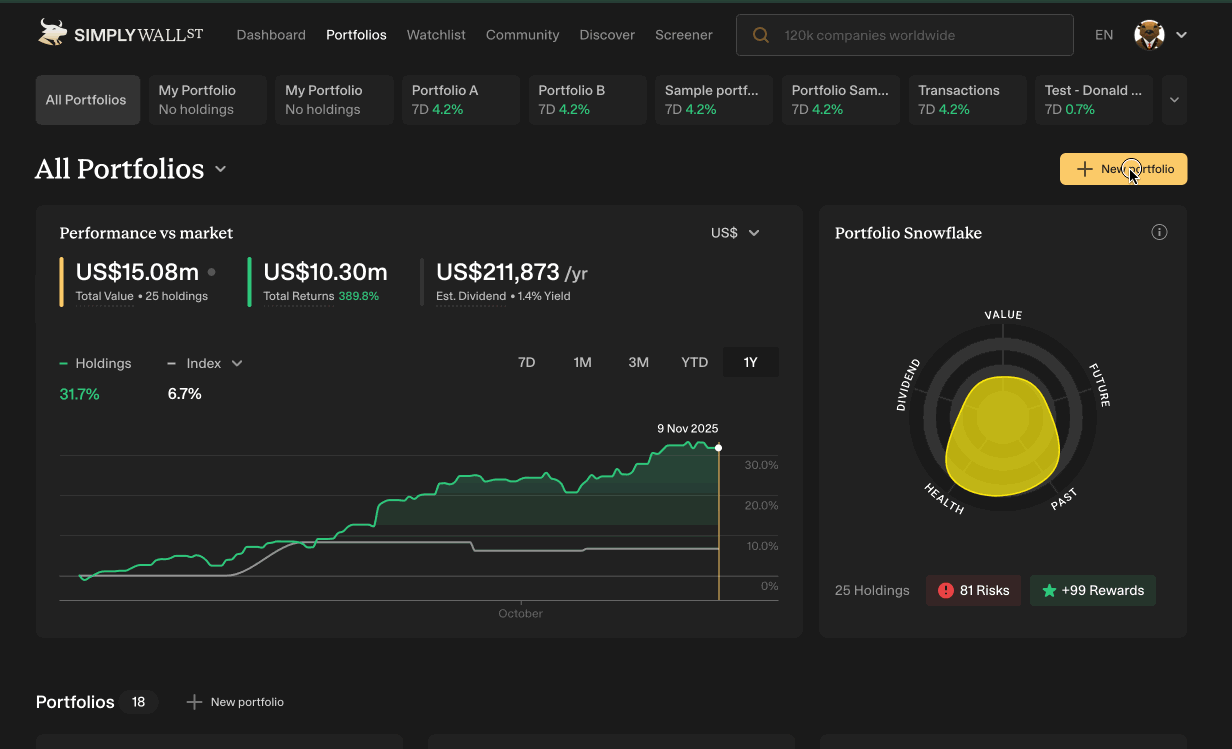Select the 7D time range
This screenshot has width=1232, height=749.
[527, 363]
